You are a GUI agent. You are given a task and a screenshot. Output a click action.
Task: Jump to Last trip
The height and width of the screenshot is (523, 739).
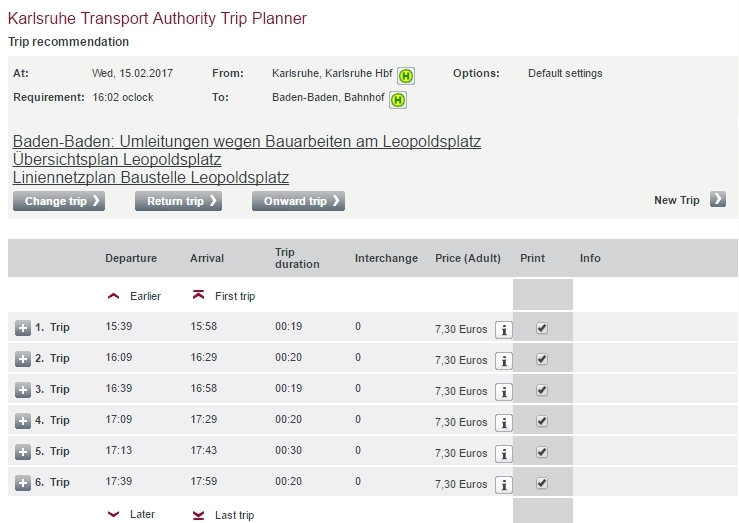tap(198, 515)
